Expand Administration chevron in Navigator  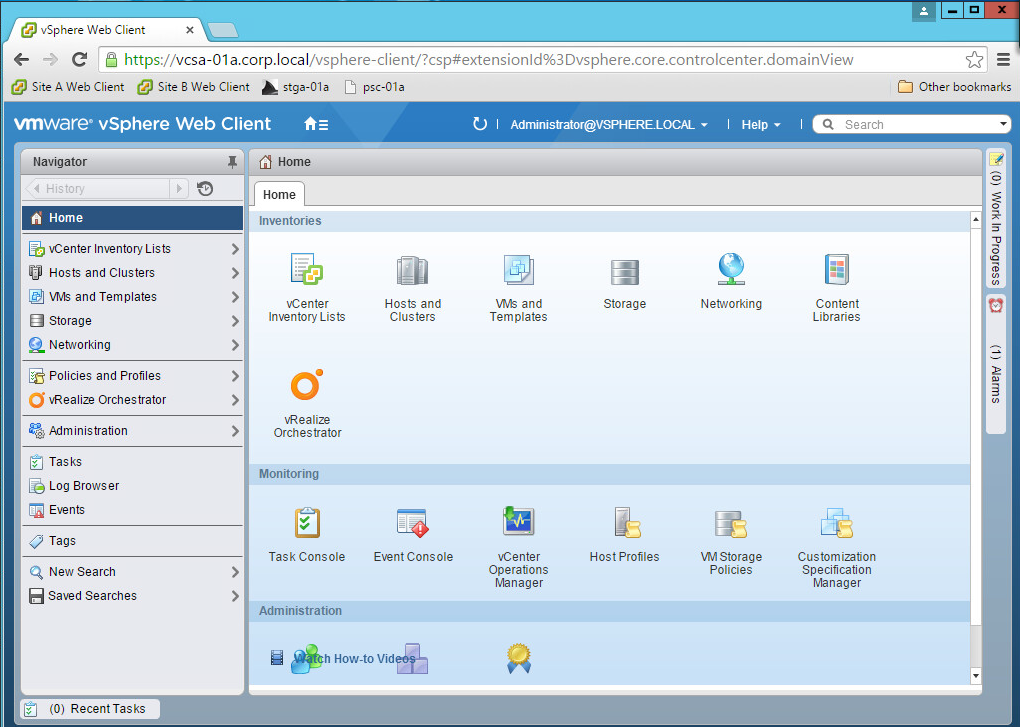(x=235, y=431)
